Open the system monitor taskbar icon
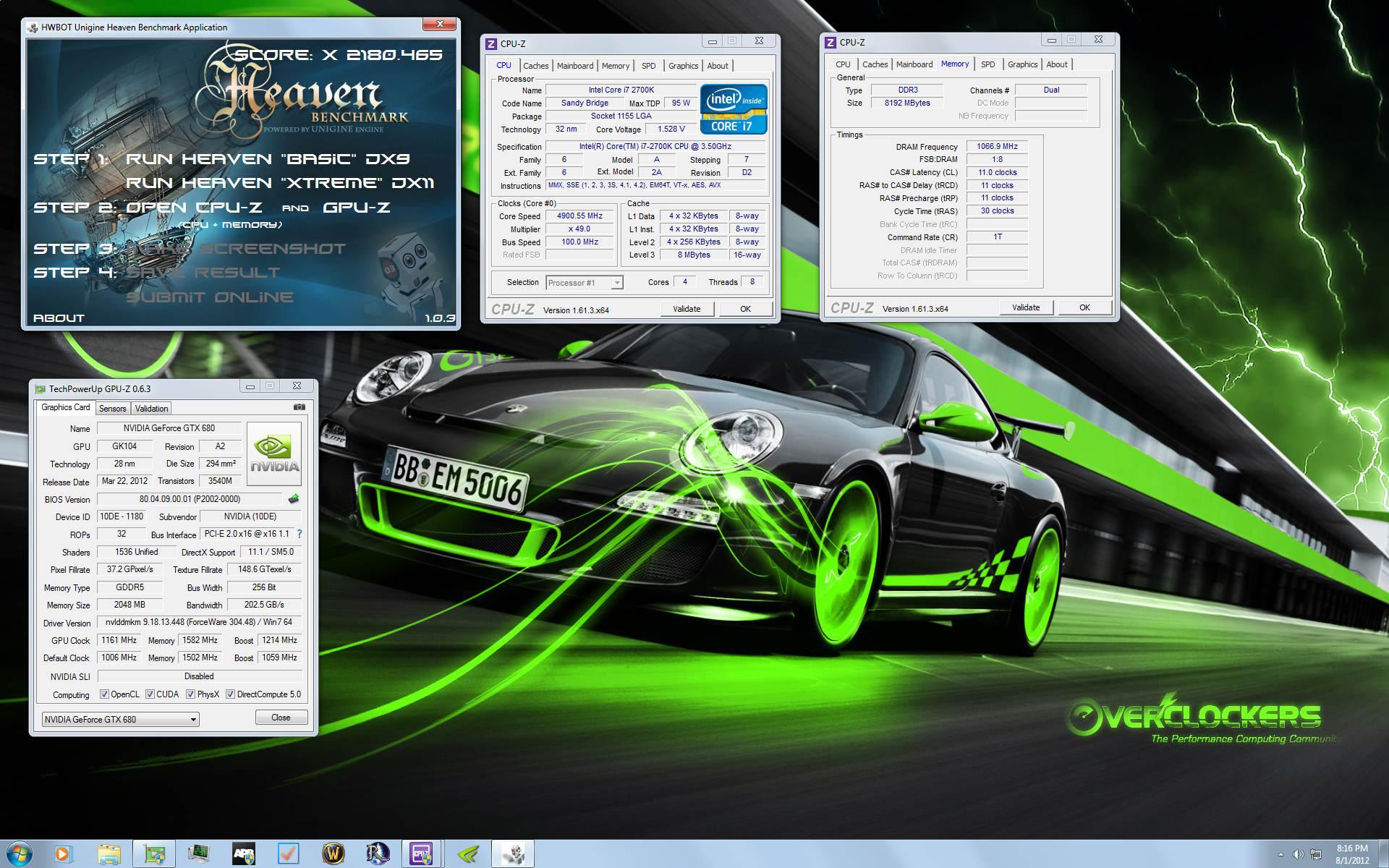The height and width of the screenshot is (868, 1389). pos(198,854)
